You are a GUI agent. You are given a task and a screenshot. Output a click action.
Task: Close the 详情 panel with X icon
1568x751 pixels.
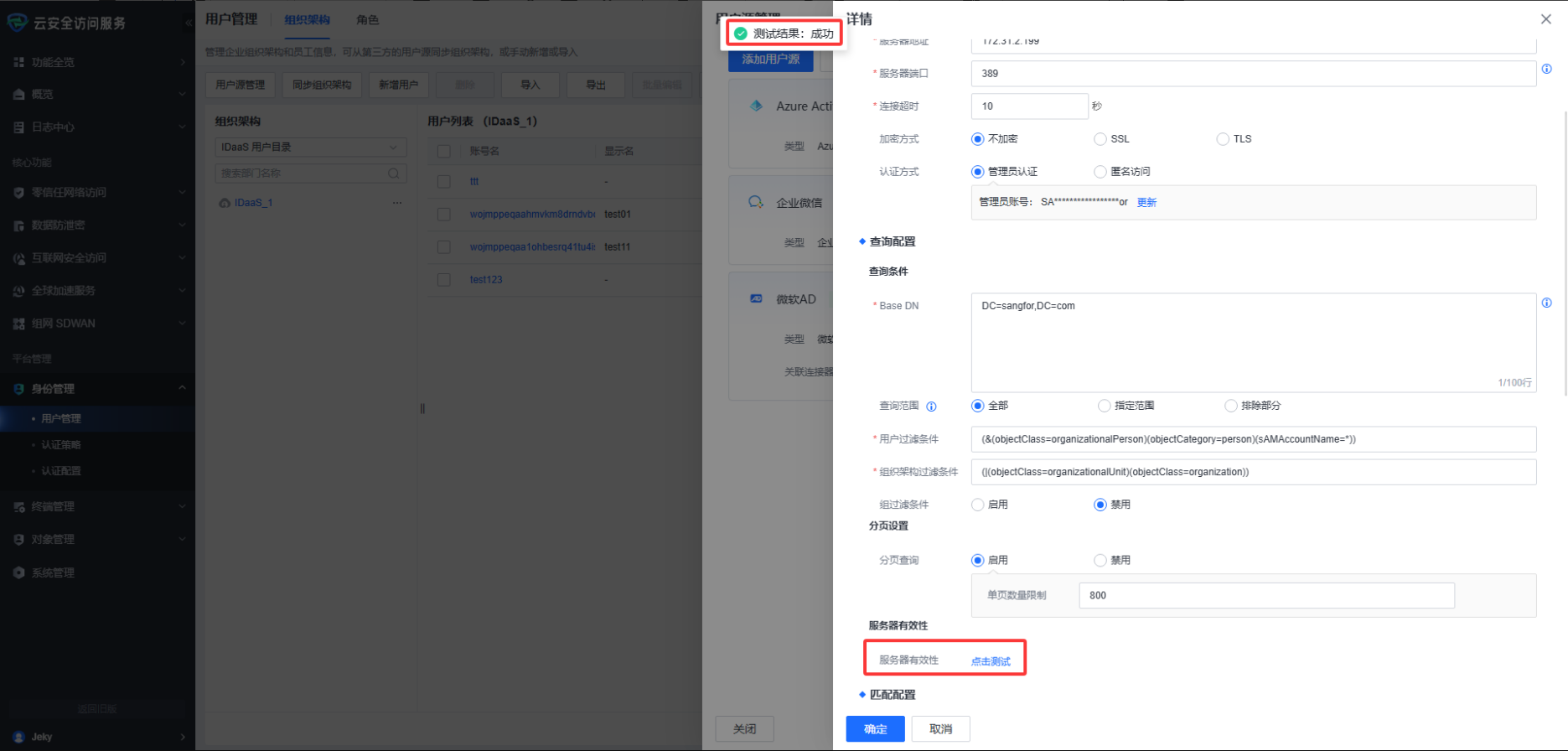1545,19
